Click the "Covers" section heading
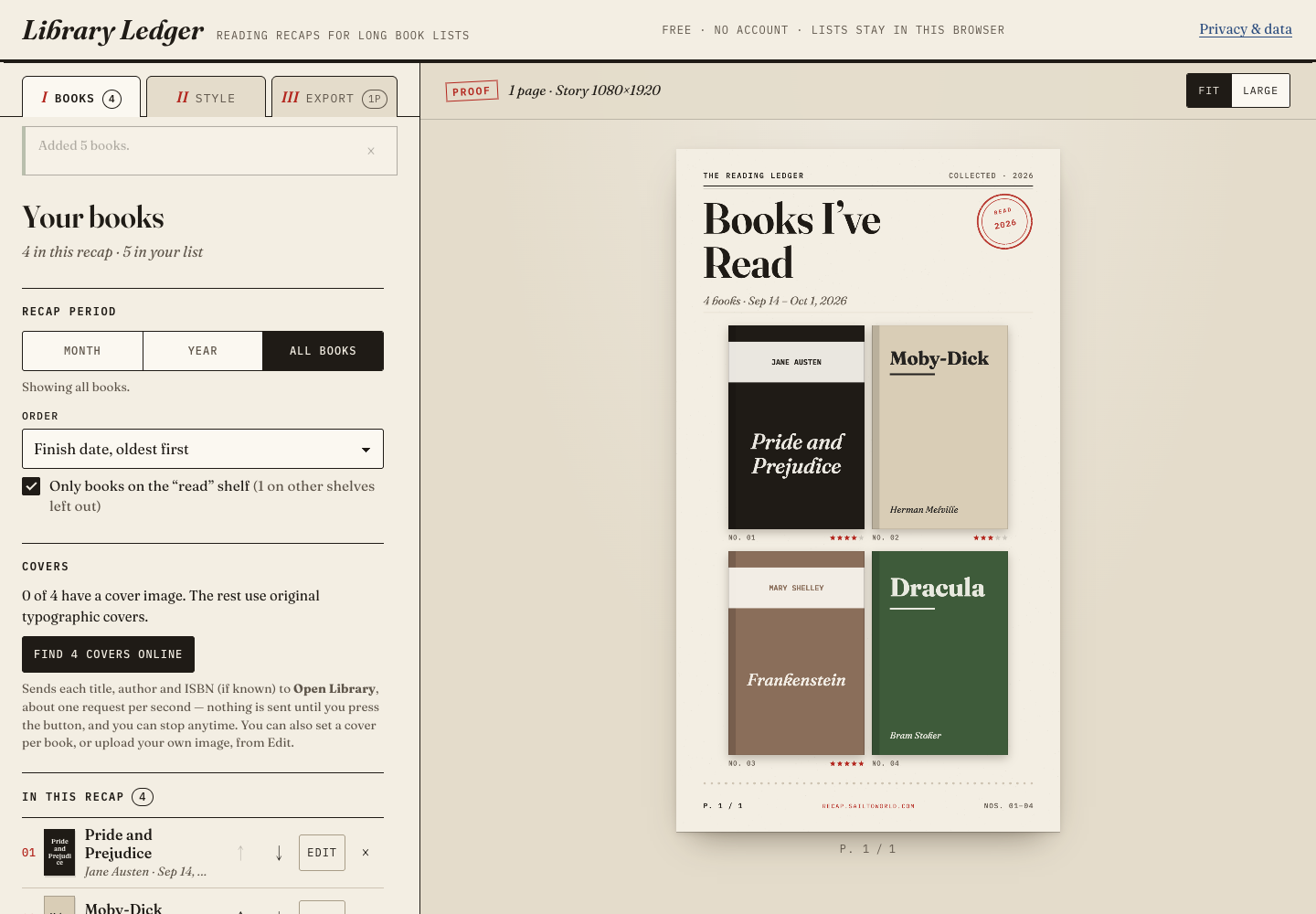The image size is (1316, 914). pos(46,567)
